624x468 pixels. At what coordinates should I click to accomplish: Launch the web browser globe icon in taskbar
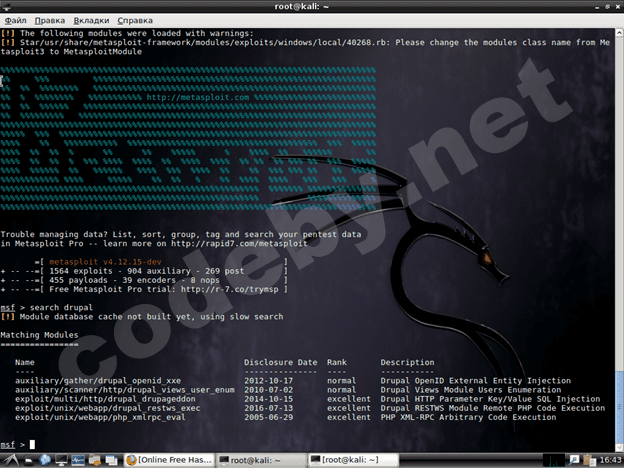tap(45, 460)
